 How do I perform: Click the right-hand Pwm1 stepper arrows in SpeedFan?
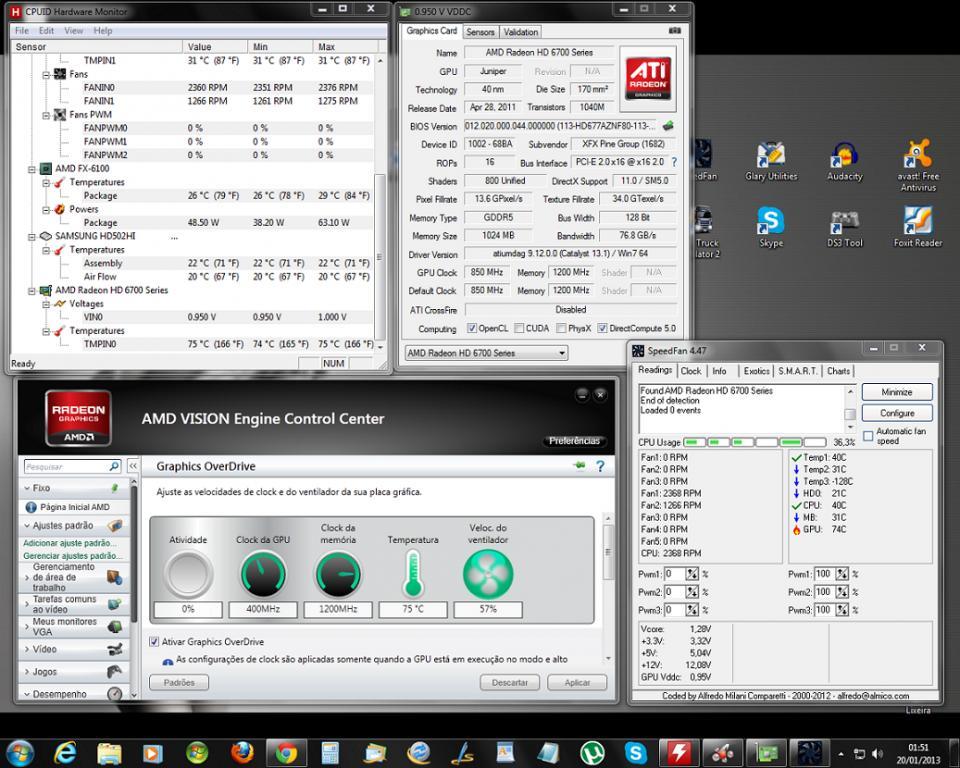click(842, 574)
